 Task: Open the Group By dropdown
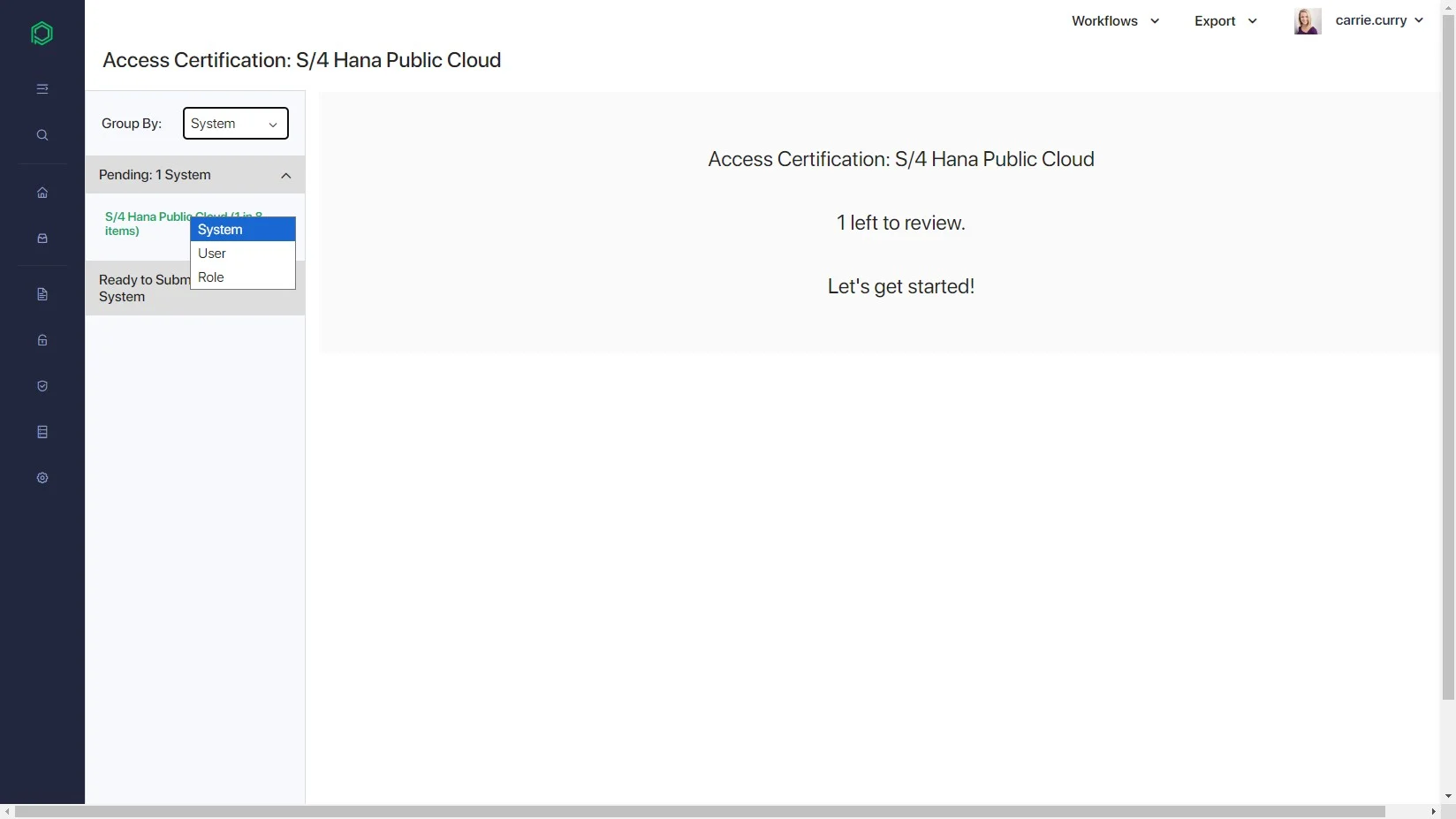pyautogui.click(x=235, y=124)
